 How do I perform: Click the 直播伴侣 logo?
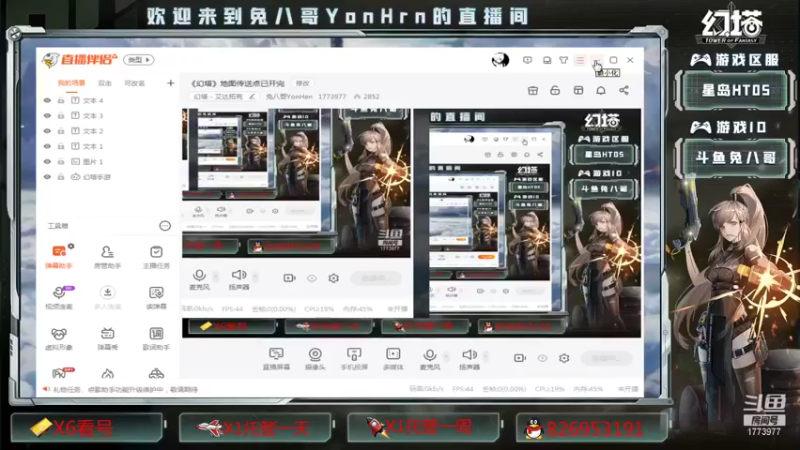click(x=80, y=60)
